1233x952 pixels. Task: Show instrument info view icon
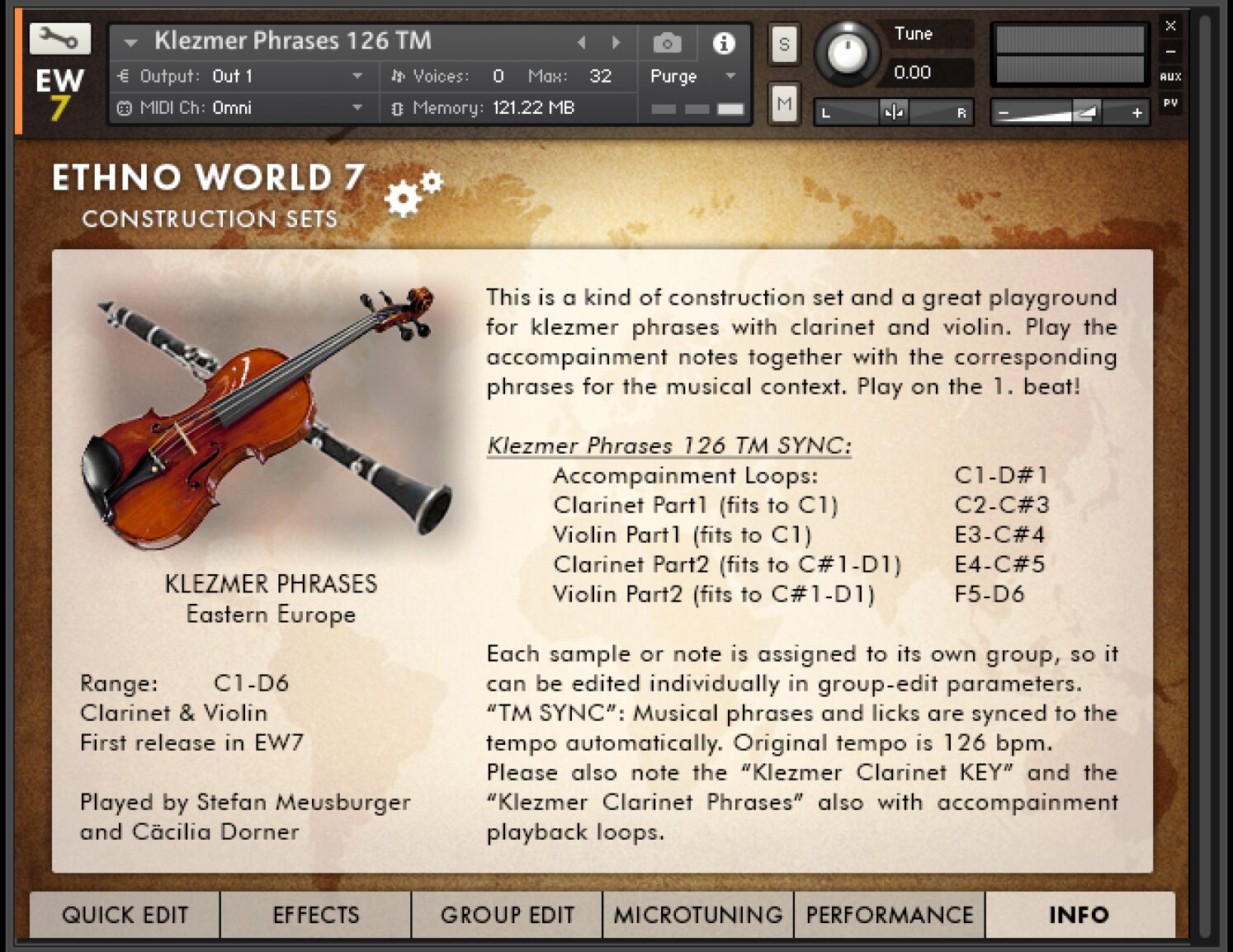(x=724, y=43)
